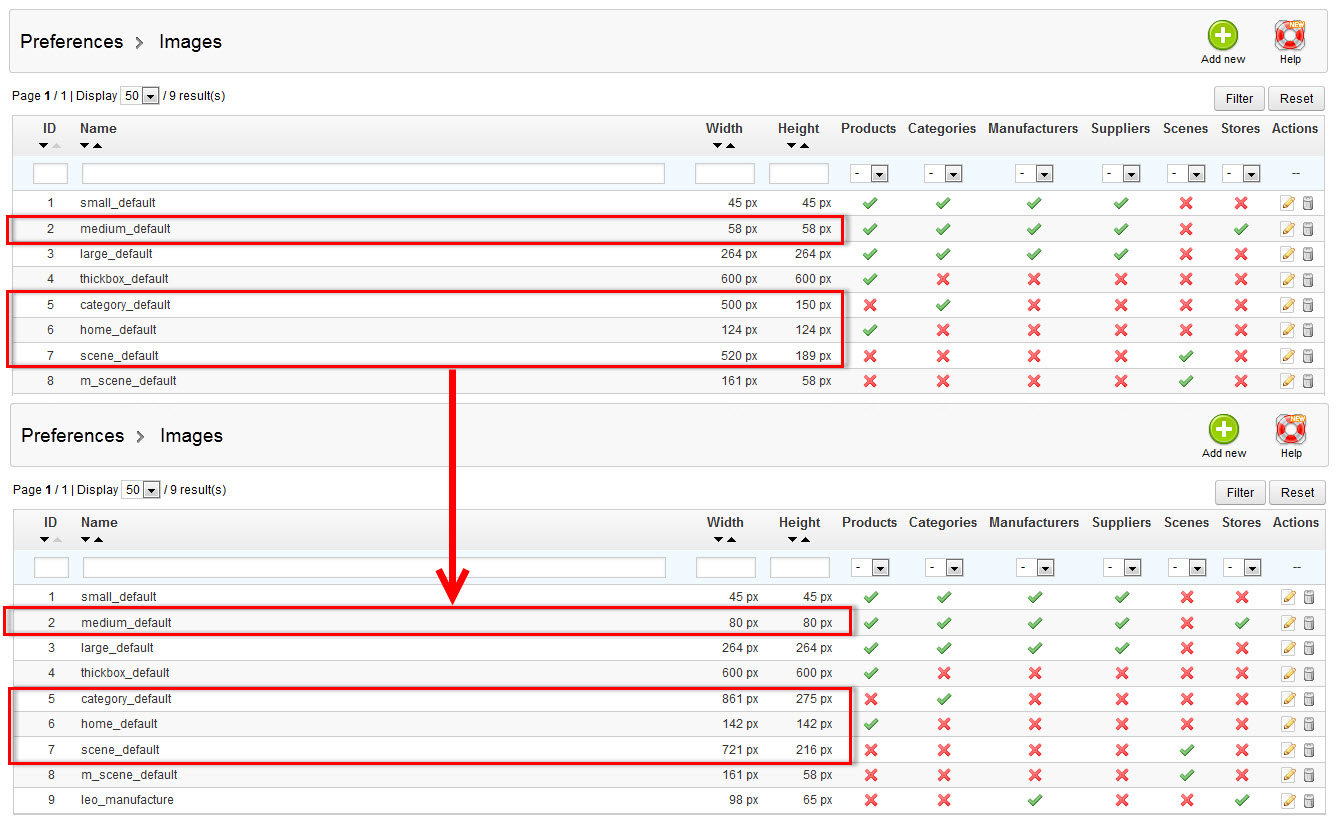Select m_scene_default name in upper table
Viewport: 1337px width, 823px height.
tap(128, 381)
